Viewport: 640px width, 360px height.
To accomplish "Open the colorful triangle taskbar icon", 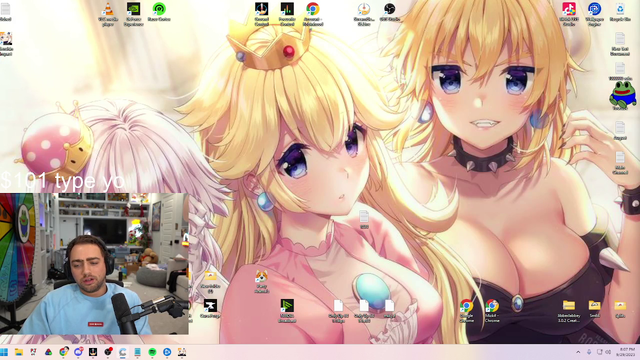I will (49, 352).
